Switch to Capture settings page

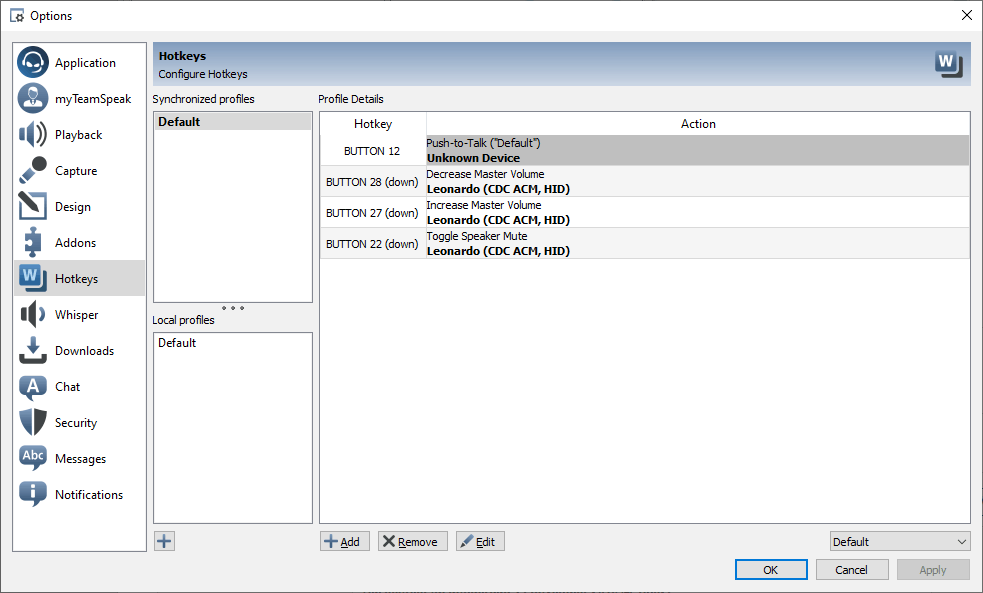click(x=79, y=171)
